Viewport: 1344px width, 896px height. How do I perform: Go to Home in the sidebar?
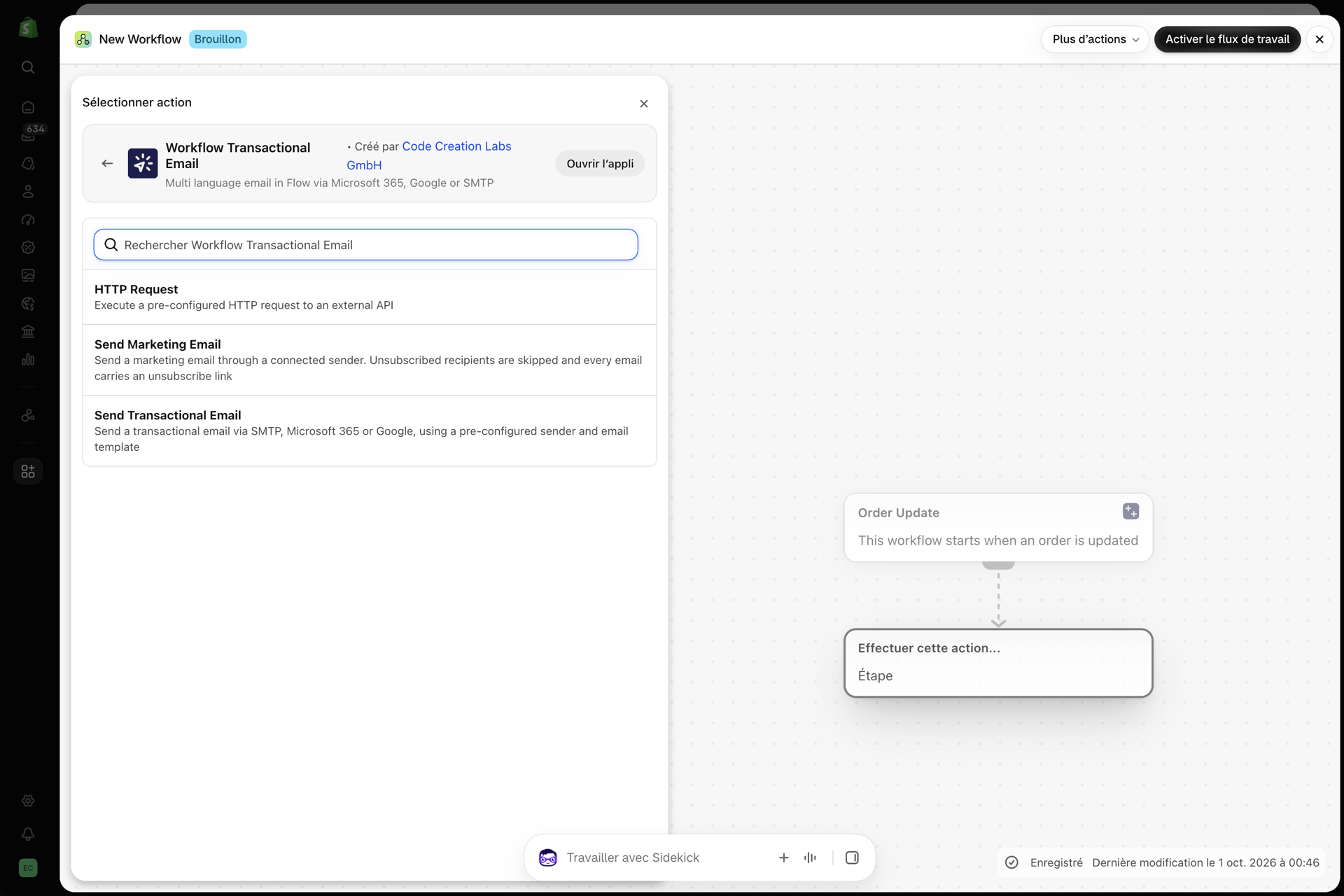(28, 107)
